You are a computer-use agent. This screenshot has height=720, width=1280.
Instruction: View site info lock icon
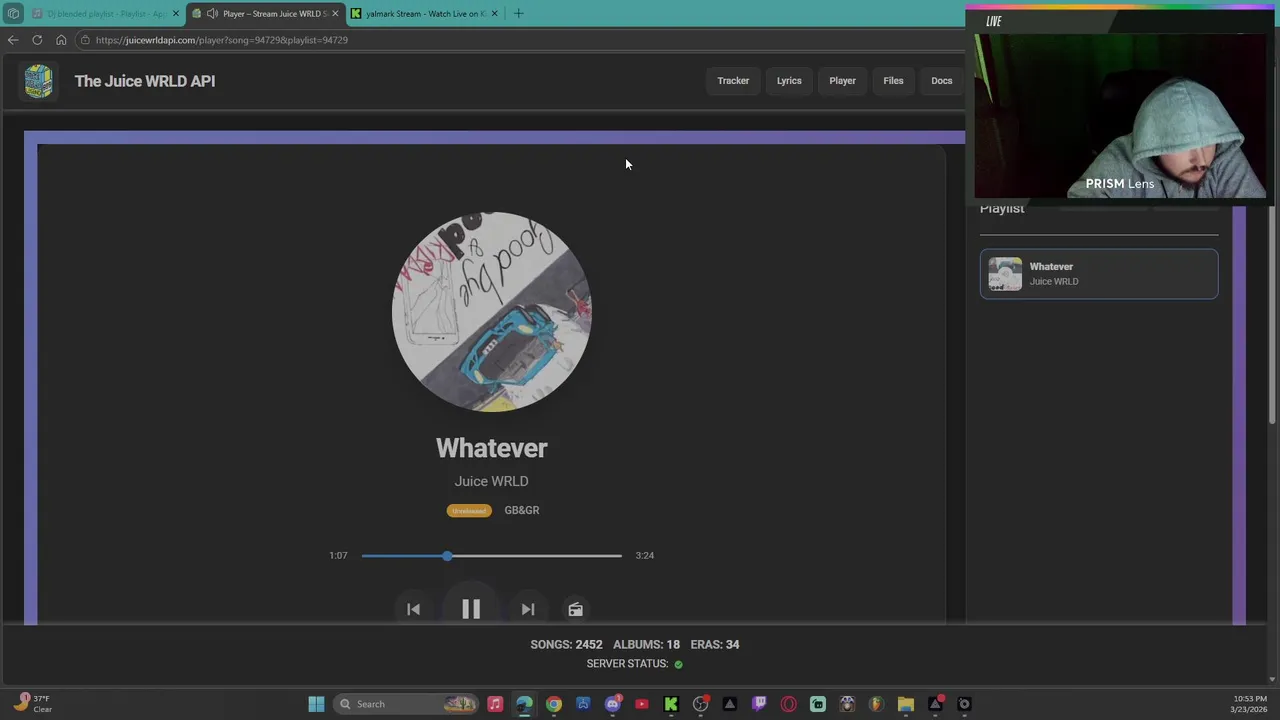click(86, 40)
